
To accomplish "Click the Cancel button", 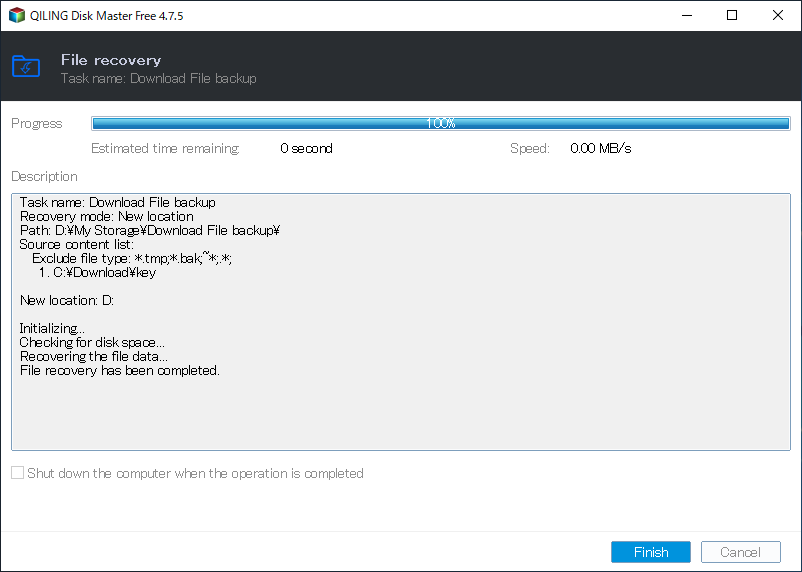I will 740,552.
